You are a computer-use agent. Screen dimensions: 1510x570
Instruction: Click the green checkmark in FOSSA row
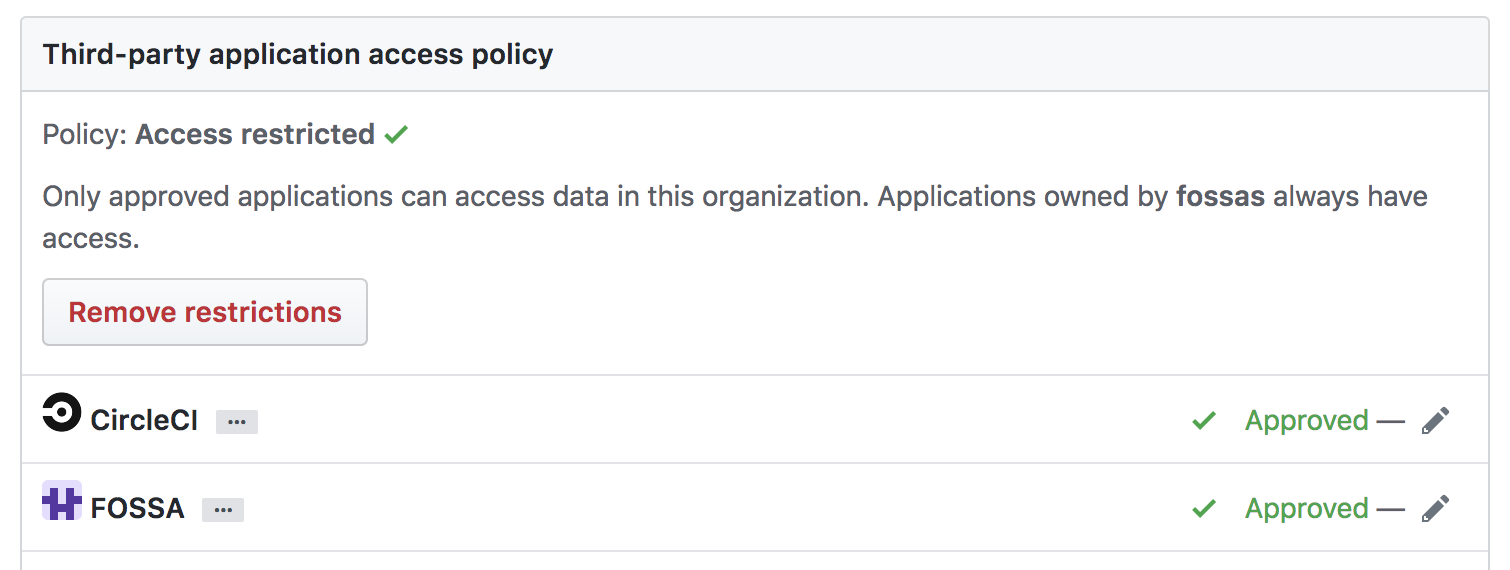pos(1204,509)
